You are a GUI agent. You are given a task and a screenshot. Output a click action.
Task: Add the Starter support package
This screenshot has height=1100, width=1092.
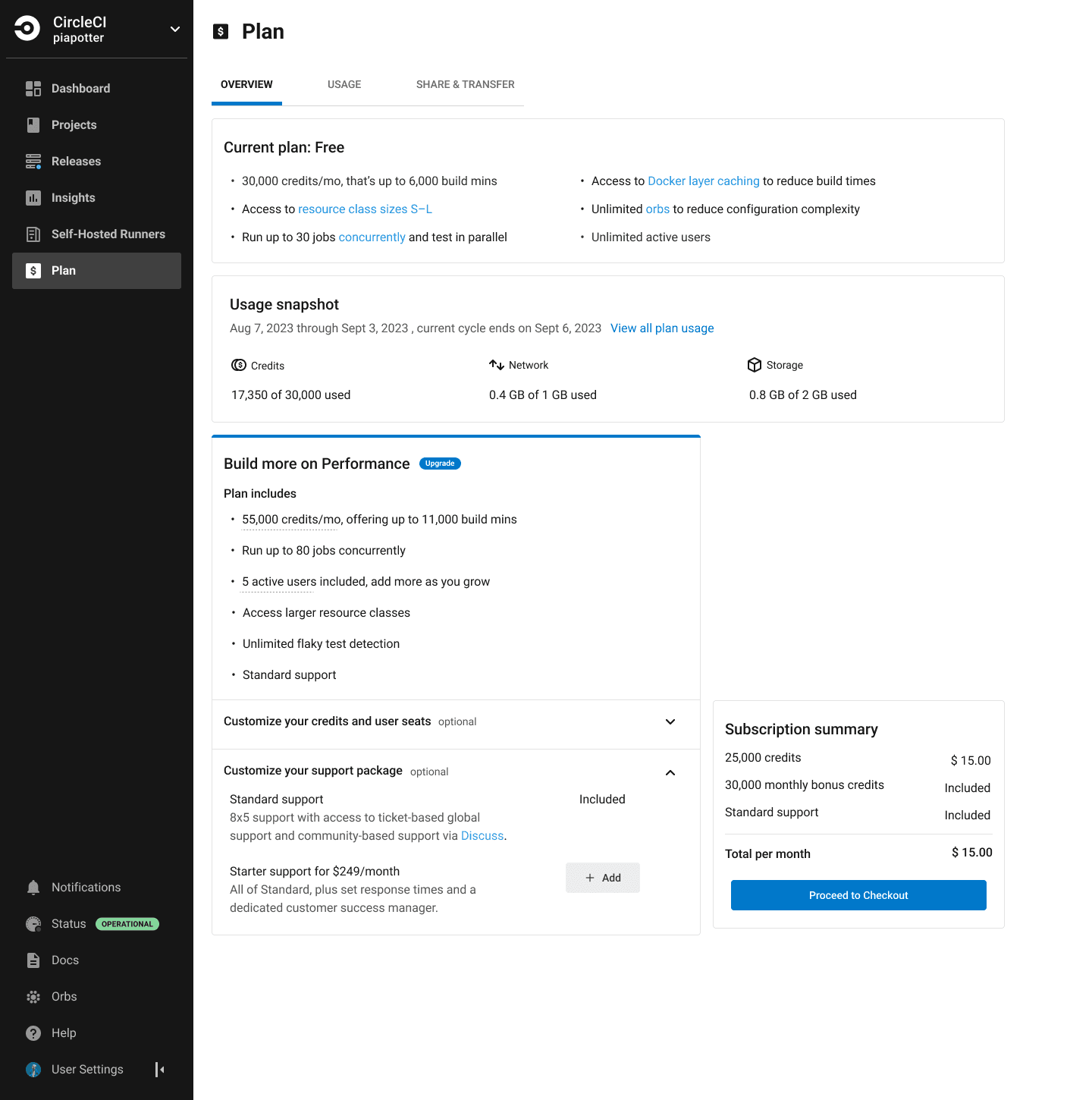[x=603, y=878]
